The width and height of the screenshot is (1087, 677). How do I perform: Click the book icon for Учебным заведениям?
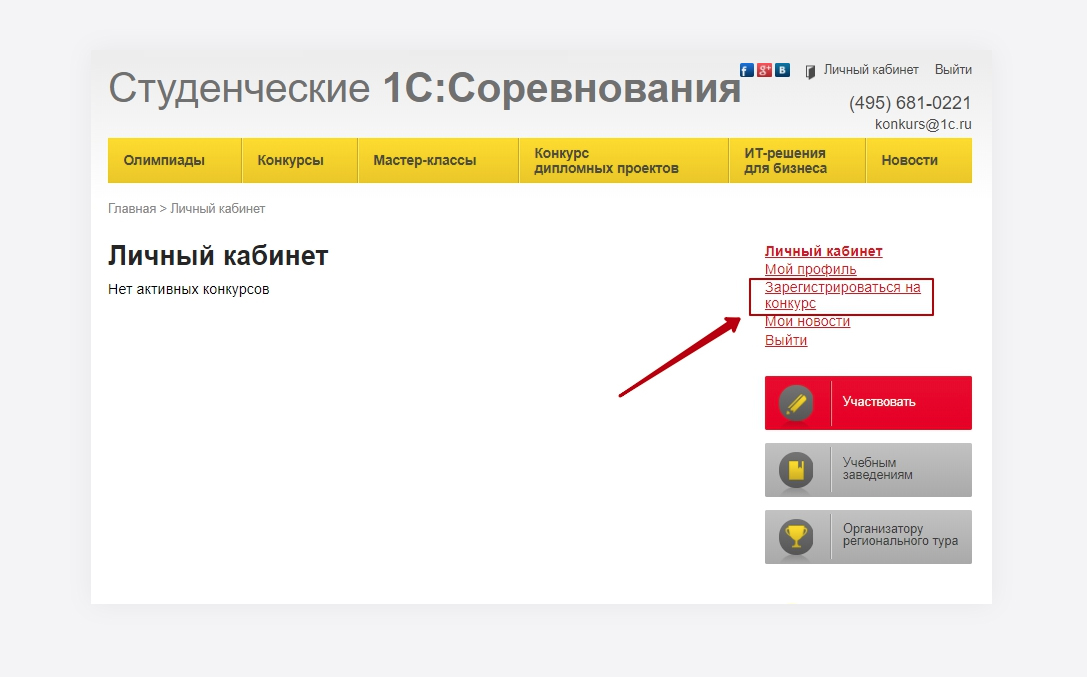(796, 470)
